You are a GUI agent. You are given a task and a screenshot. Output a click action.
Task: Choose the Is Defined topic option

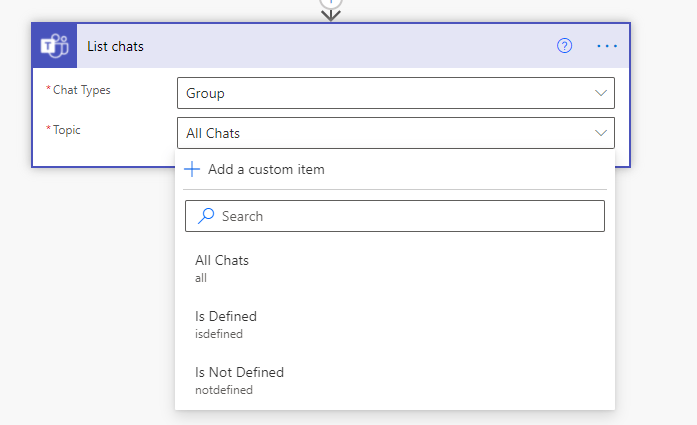pos(226,317)
